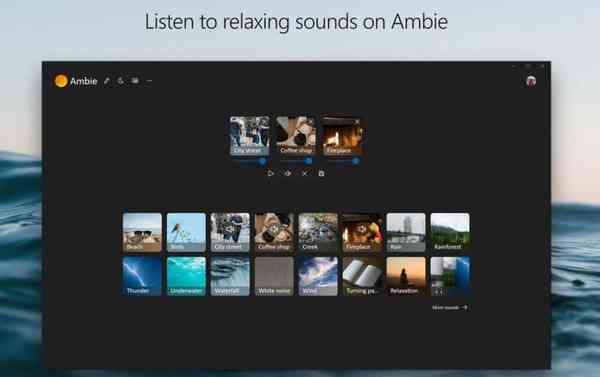
Task: Open the collage mix tile after Relaxation
Action: [x=450, y=276]
